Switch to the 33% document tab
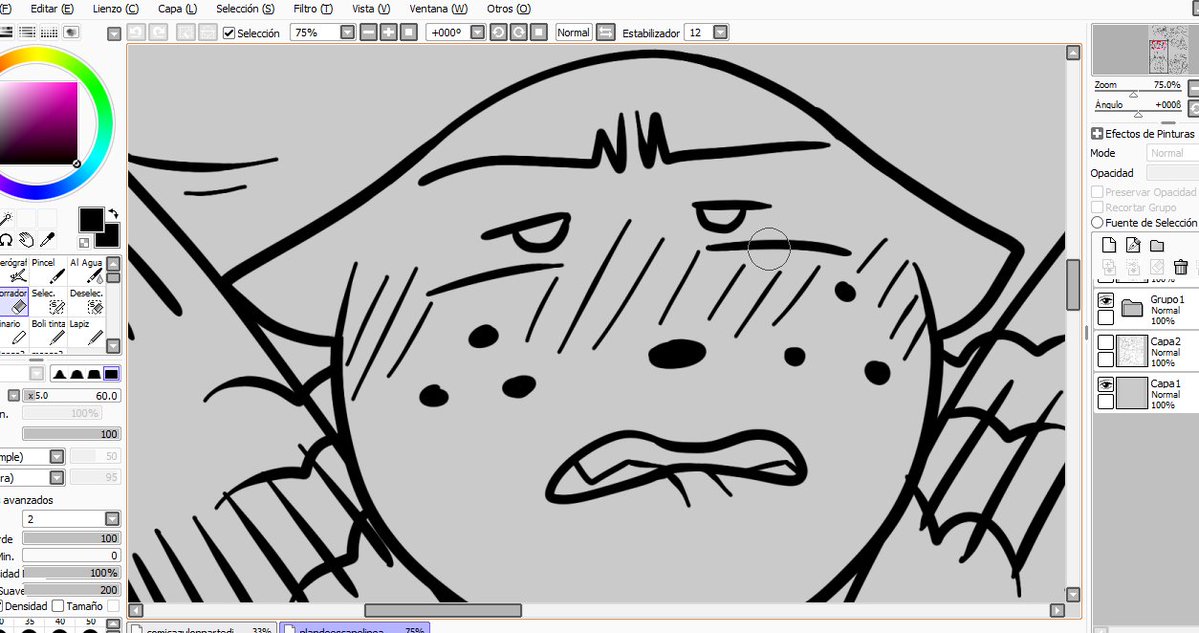 [x=202, y=628]
